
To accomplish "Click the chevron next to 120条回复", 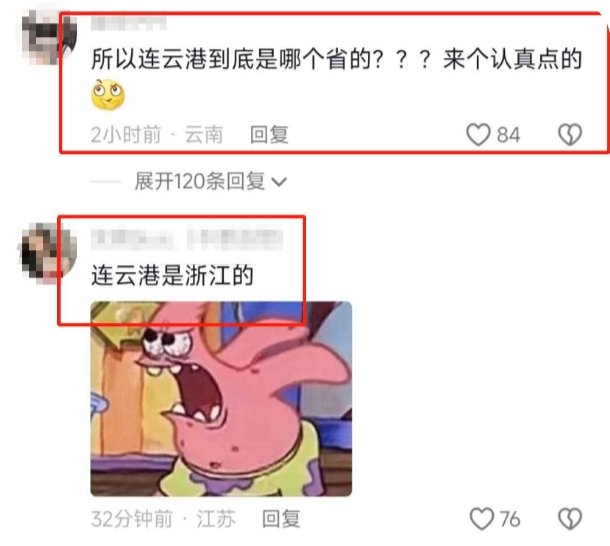I will coord(279,182).
